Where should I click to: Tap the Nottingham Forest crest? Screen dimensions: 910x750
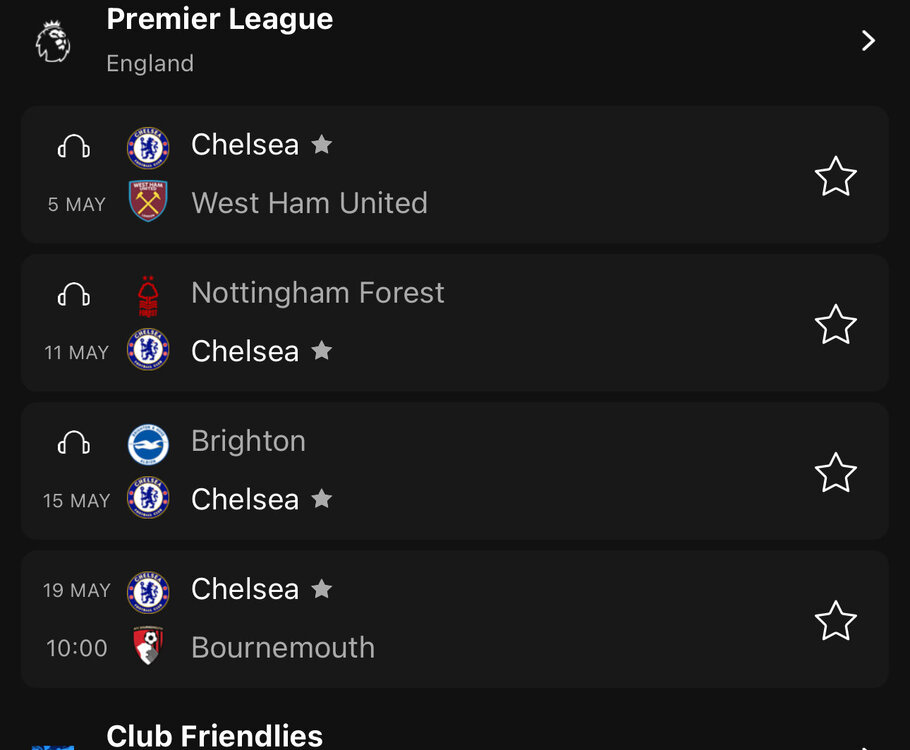[148, 297]
